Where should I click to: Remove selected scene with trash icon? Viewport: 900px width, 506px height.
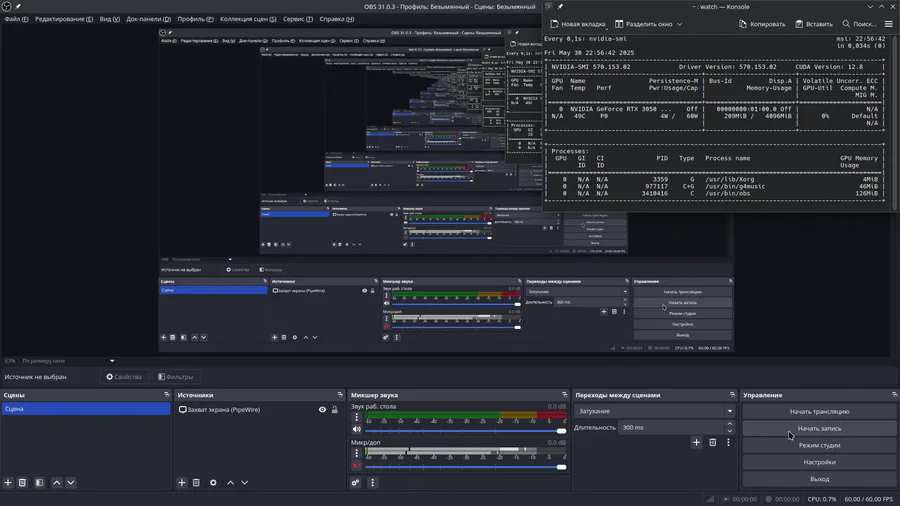(22, 482)
